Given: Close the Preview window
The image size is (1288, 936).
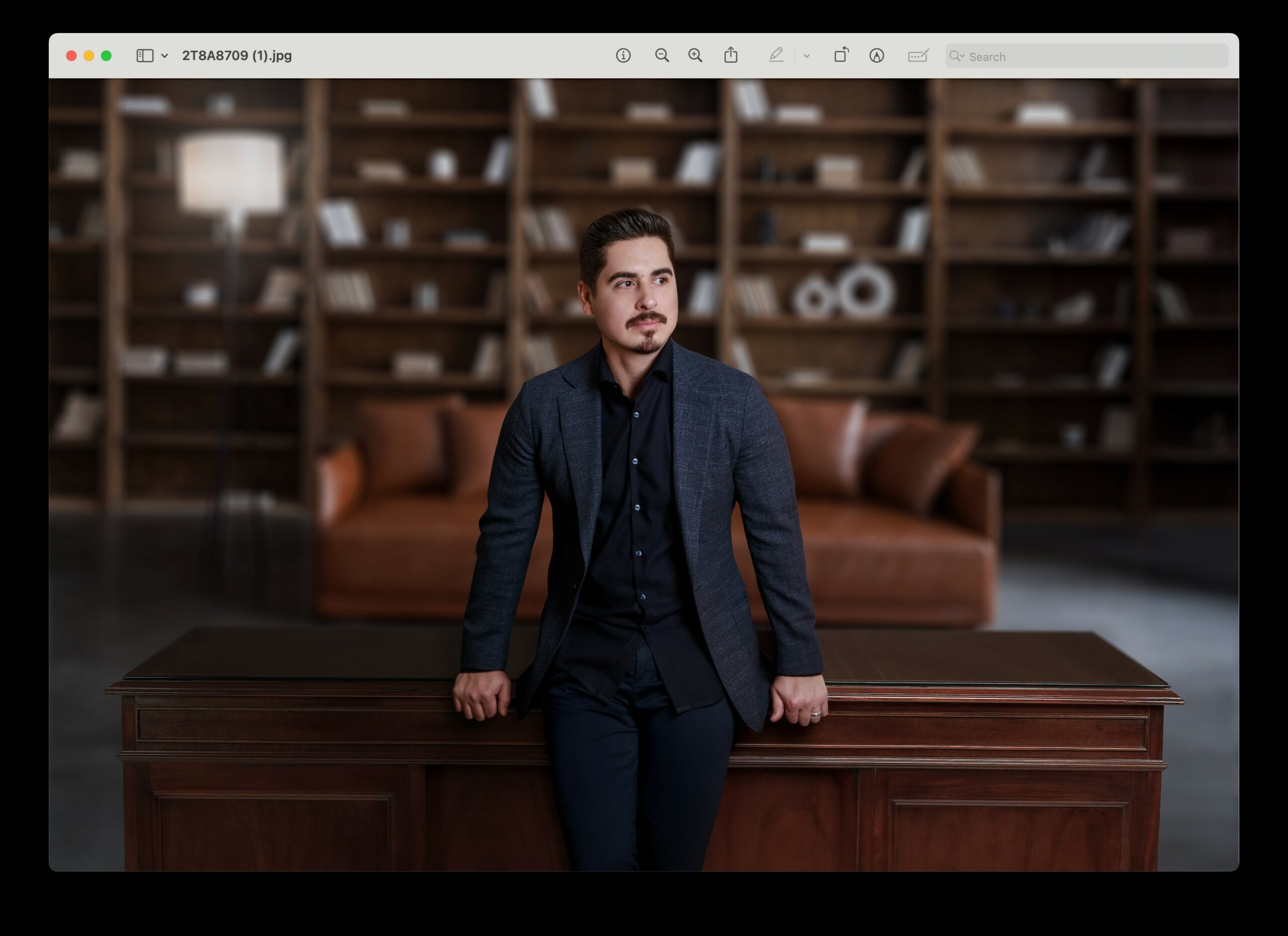Looking at the screenshot, I should [71, 56].
